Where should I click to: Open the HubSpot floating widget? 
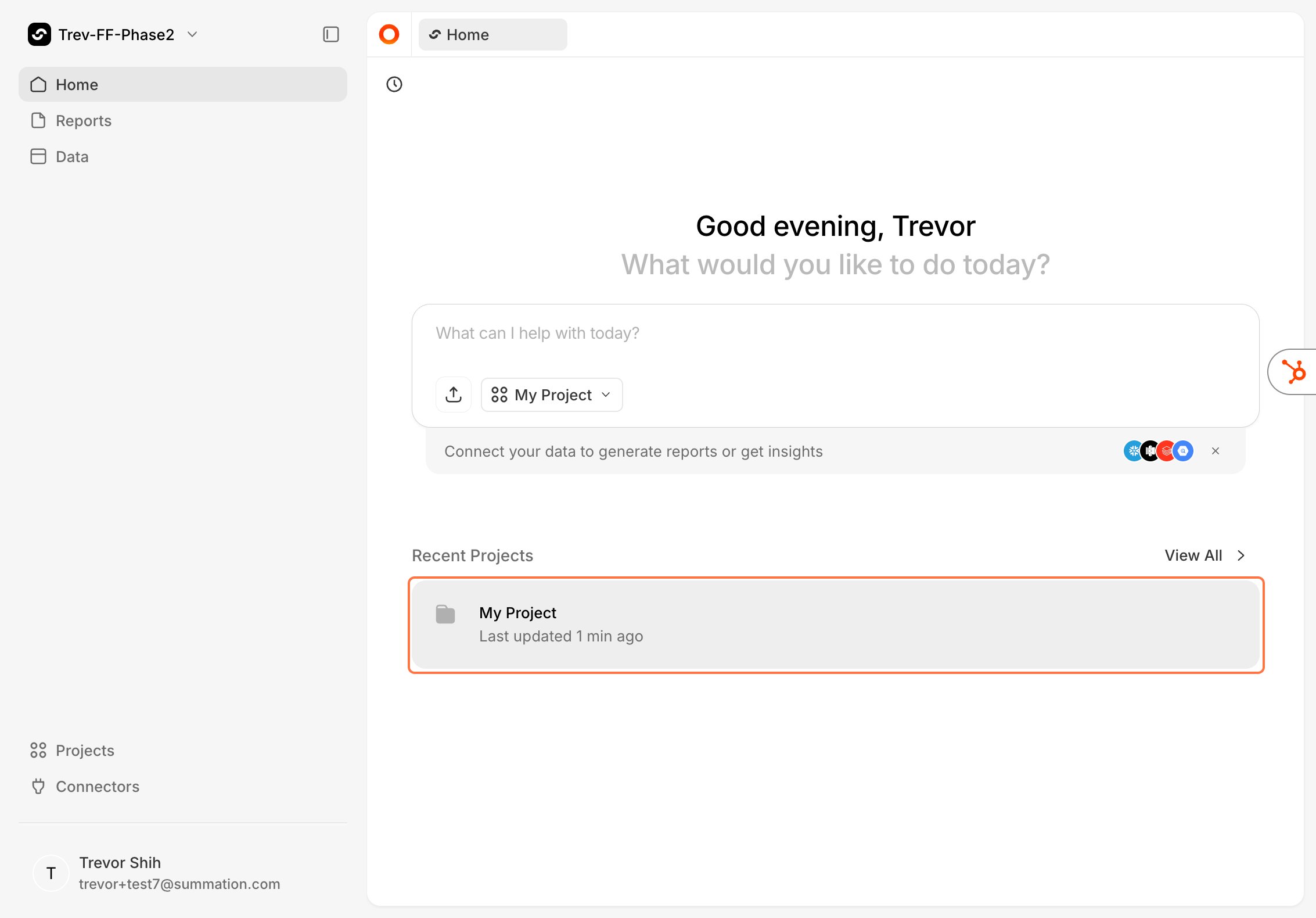1293,372
